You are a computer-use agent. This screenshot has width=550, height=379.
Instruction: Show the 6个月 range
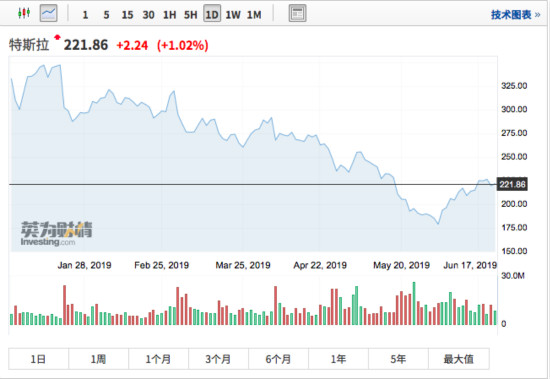(x=279, y=359)
